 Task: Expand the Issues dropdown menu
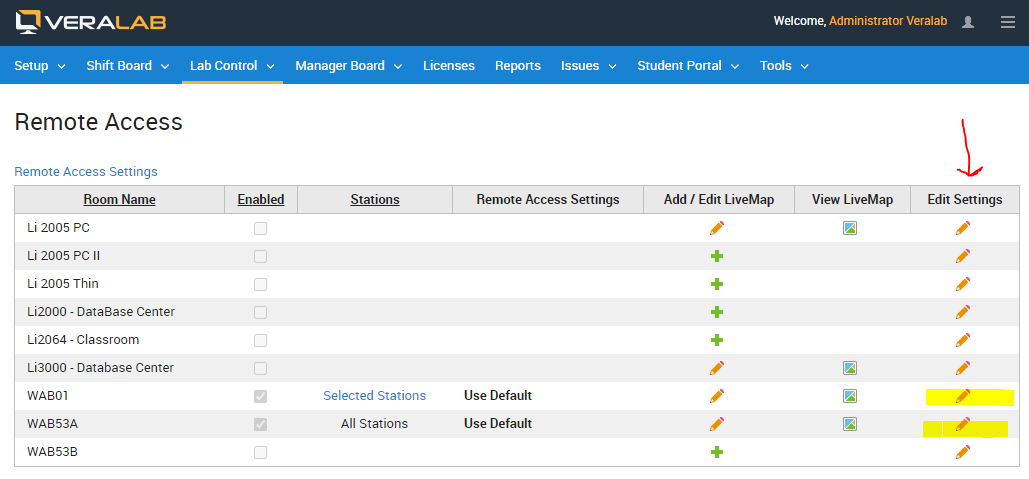[589, 66]
